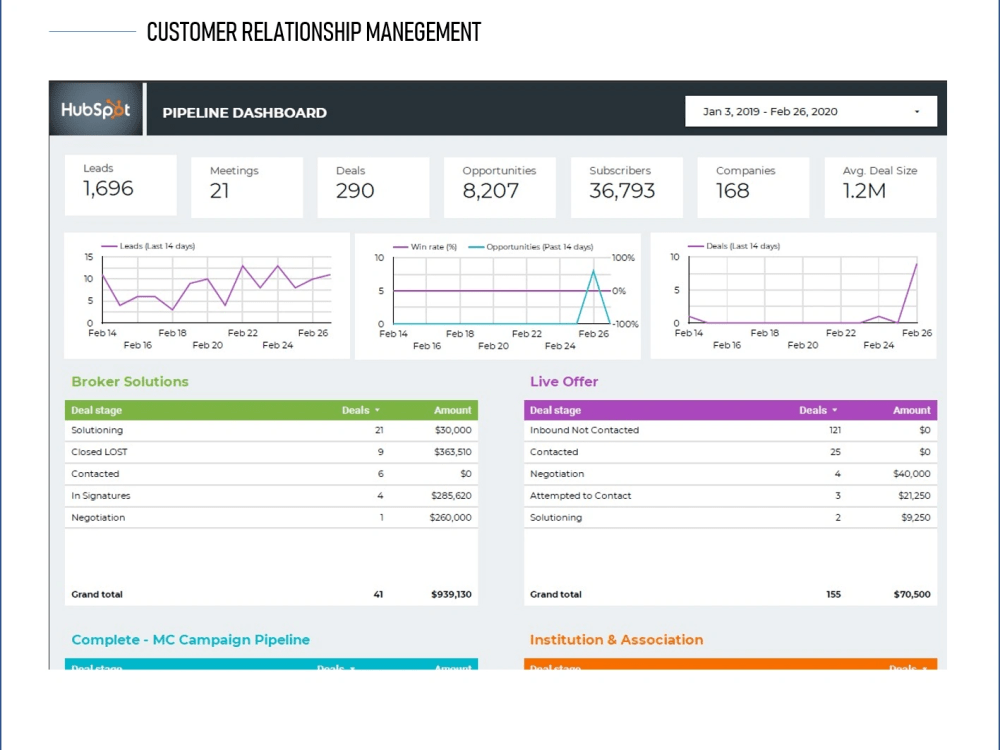Open the date range dropdown
The height and width of the screenshot is (750, 1000).
tap(811, 112)
